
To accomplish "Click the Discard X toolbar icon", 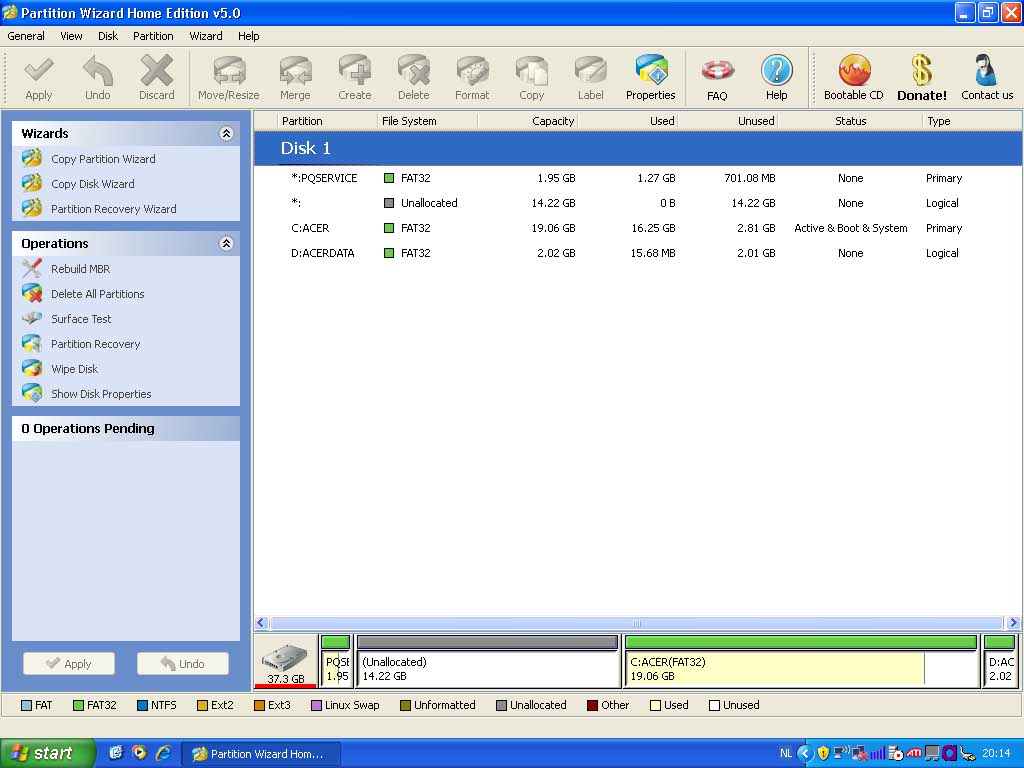I will [157, 71].
